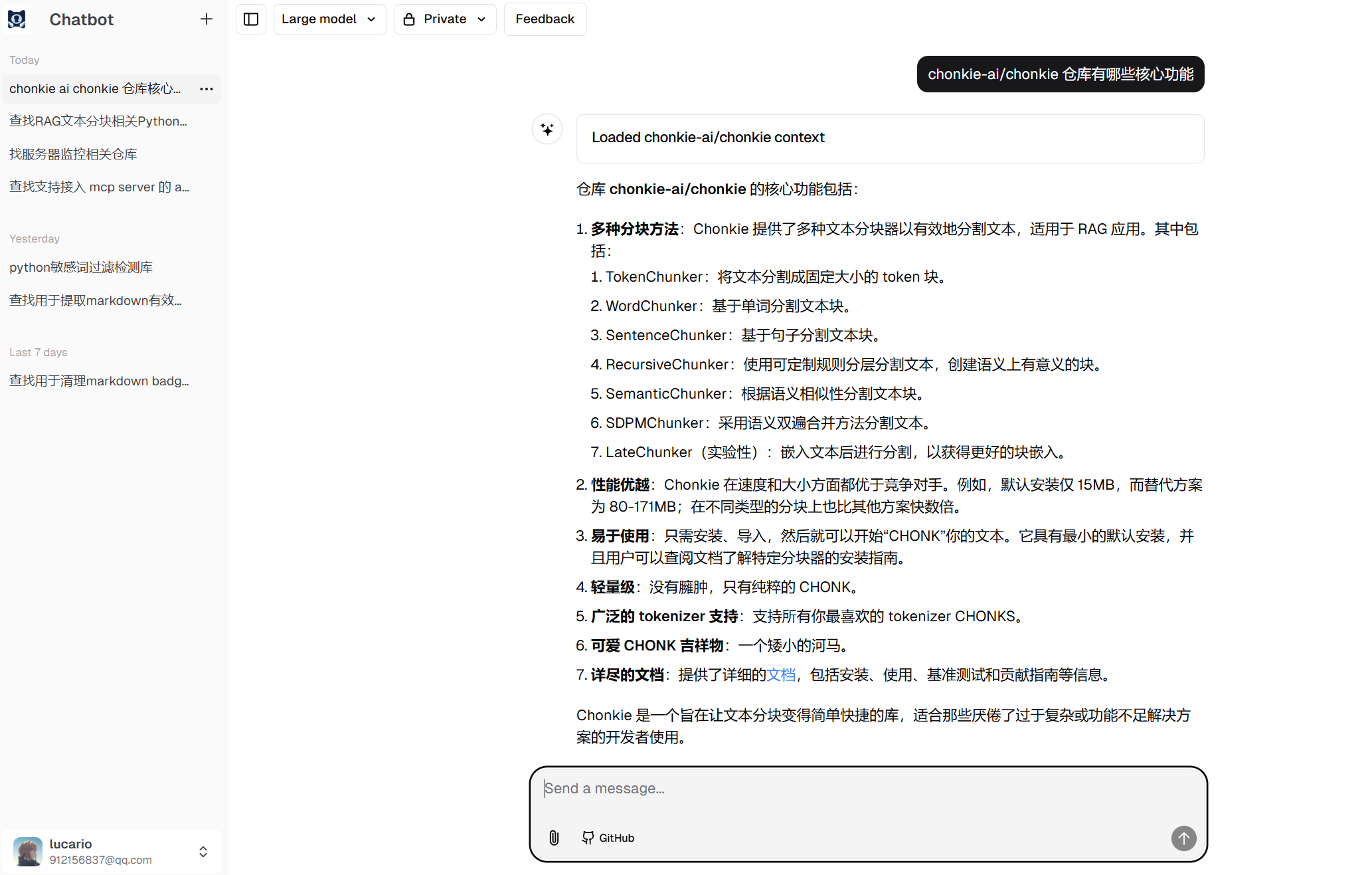Click the GitHub button in message box
Viewport: 1372px width, 875px height.
[x=608, y=838]
